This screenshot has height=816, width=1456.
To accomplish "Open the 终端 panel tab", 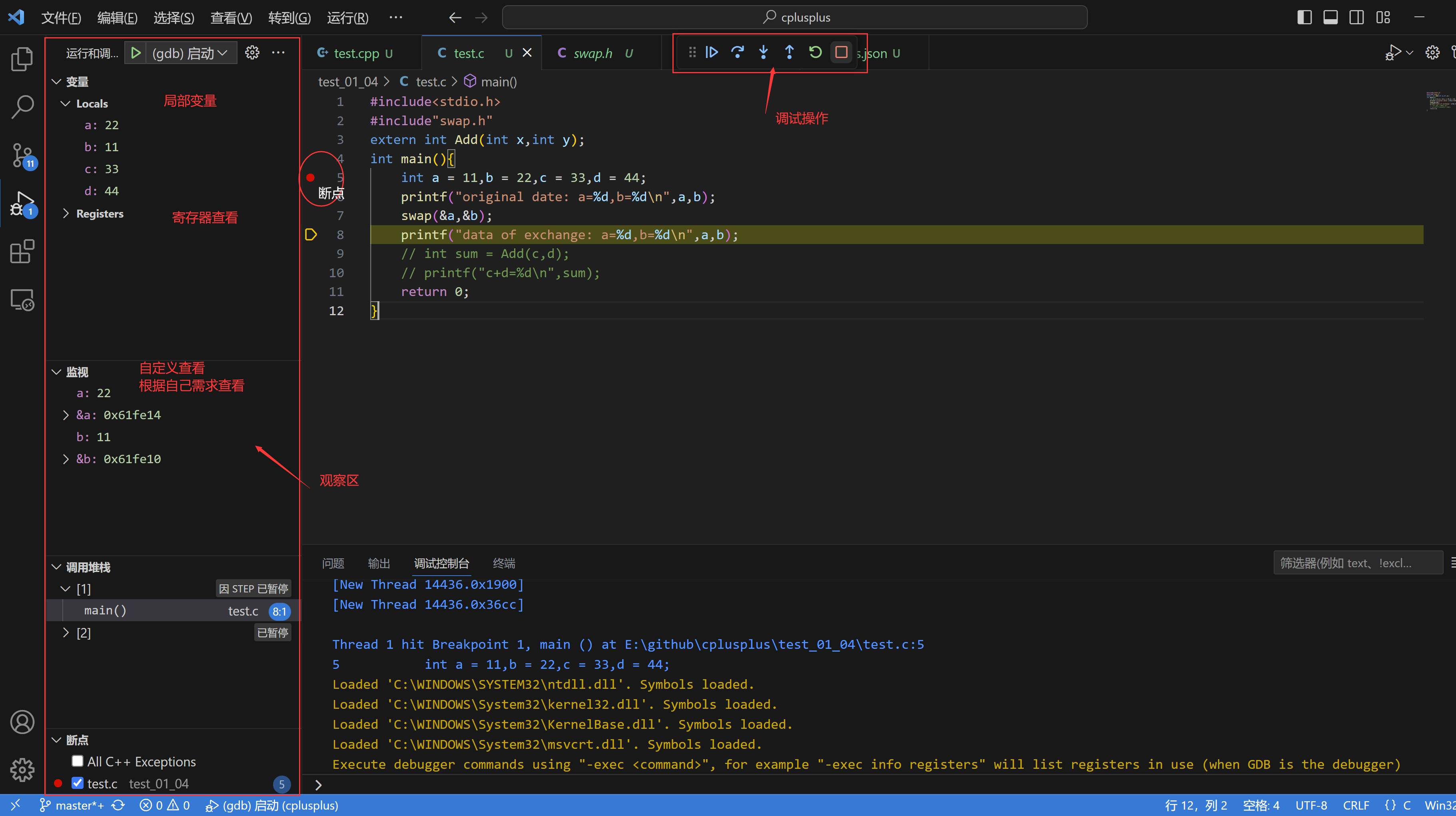I will 504,563.
